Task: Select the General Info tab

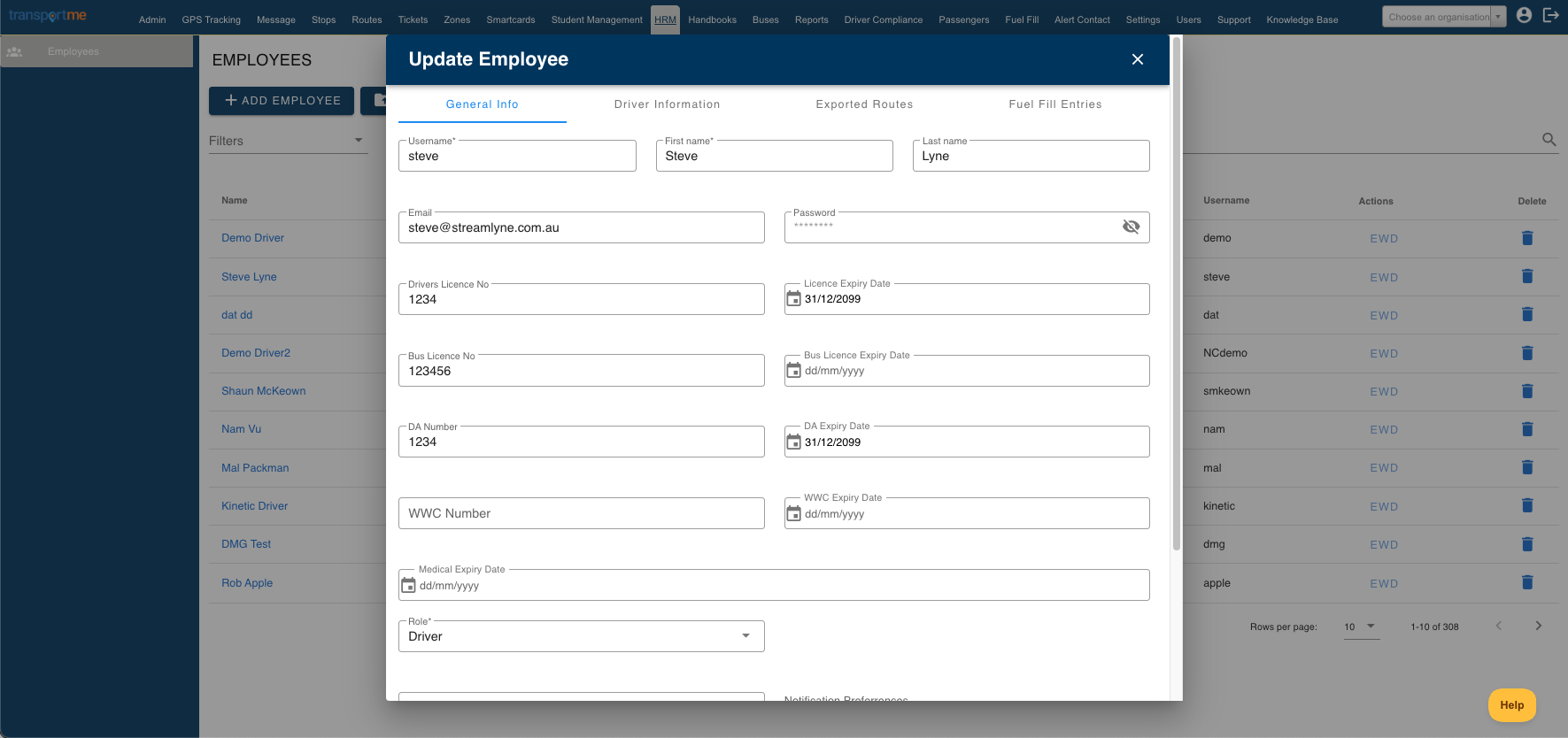Action: pyautogui.click(x=483, y=104)
